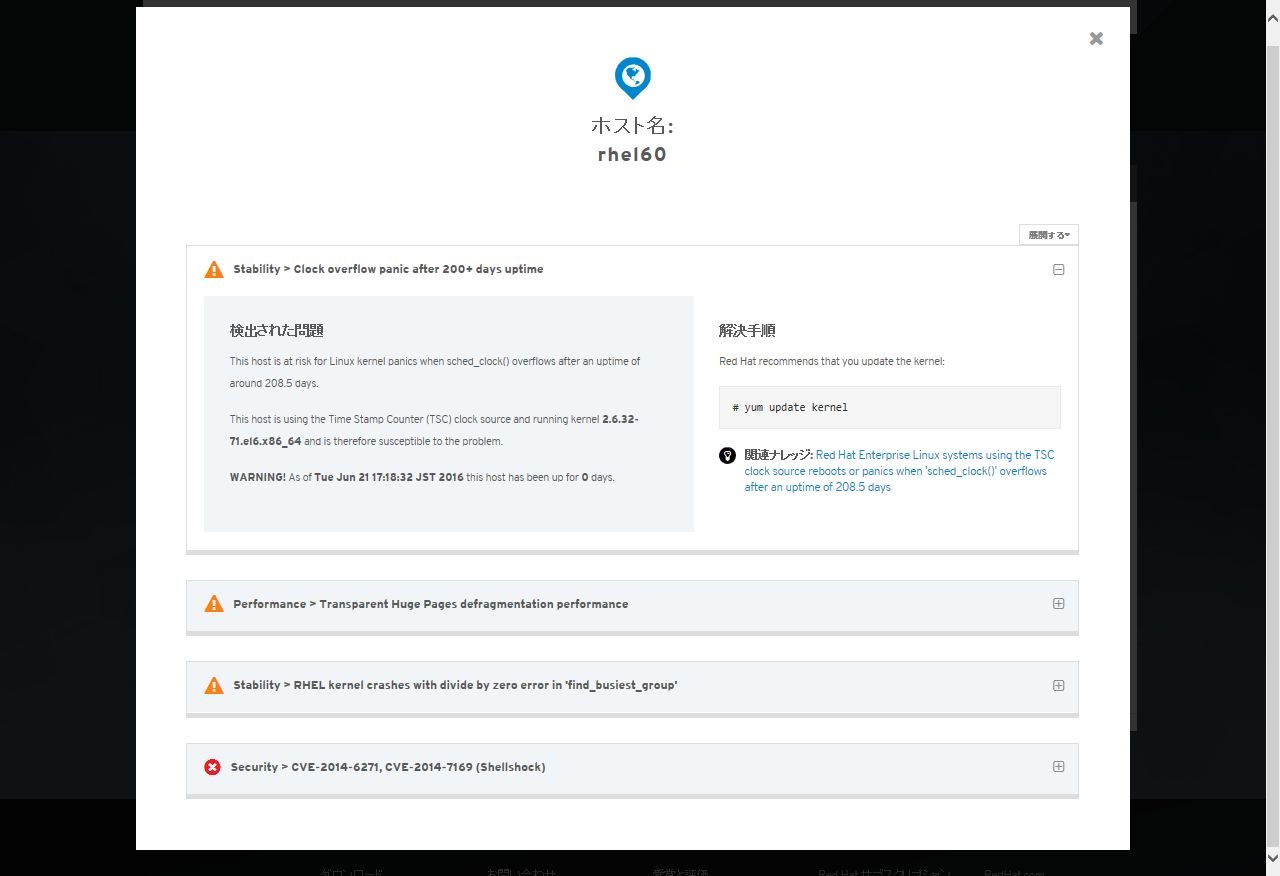
Task: Click the 'yum update kernel' command box
Action: (889, 408)
